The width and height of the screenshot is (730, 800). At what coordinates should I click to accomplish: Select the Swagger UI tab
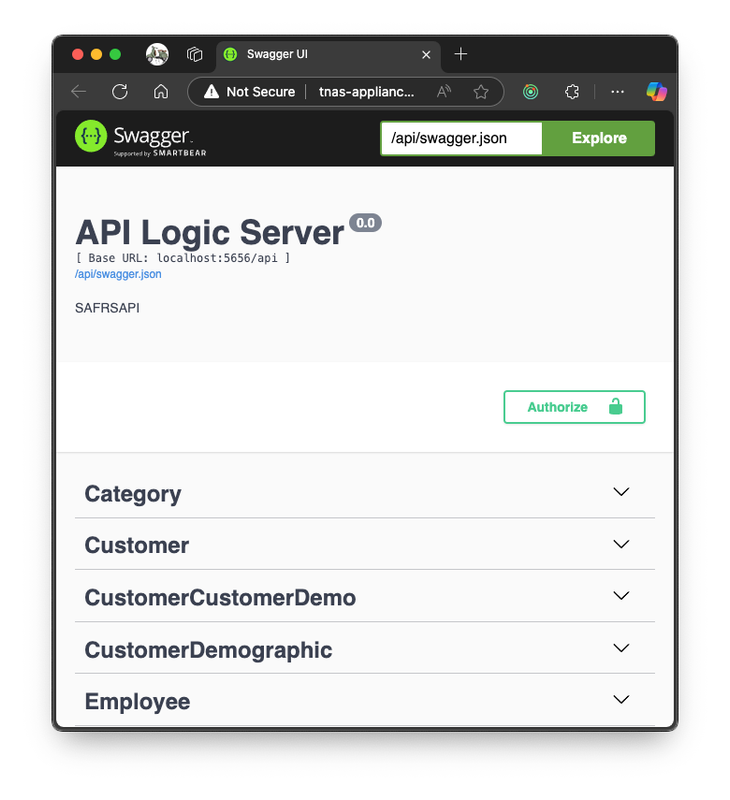click(x=329, y=54)
